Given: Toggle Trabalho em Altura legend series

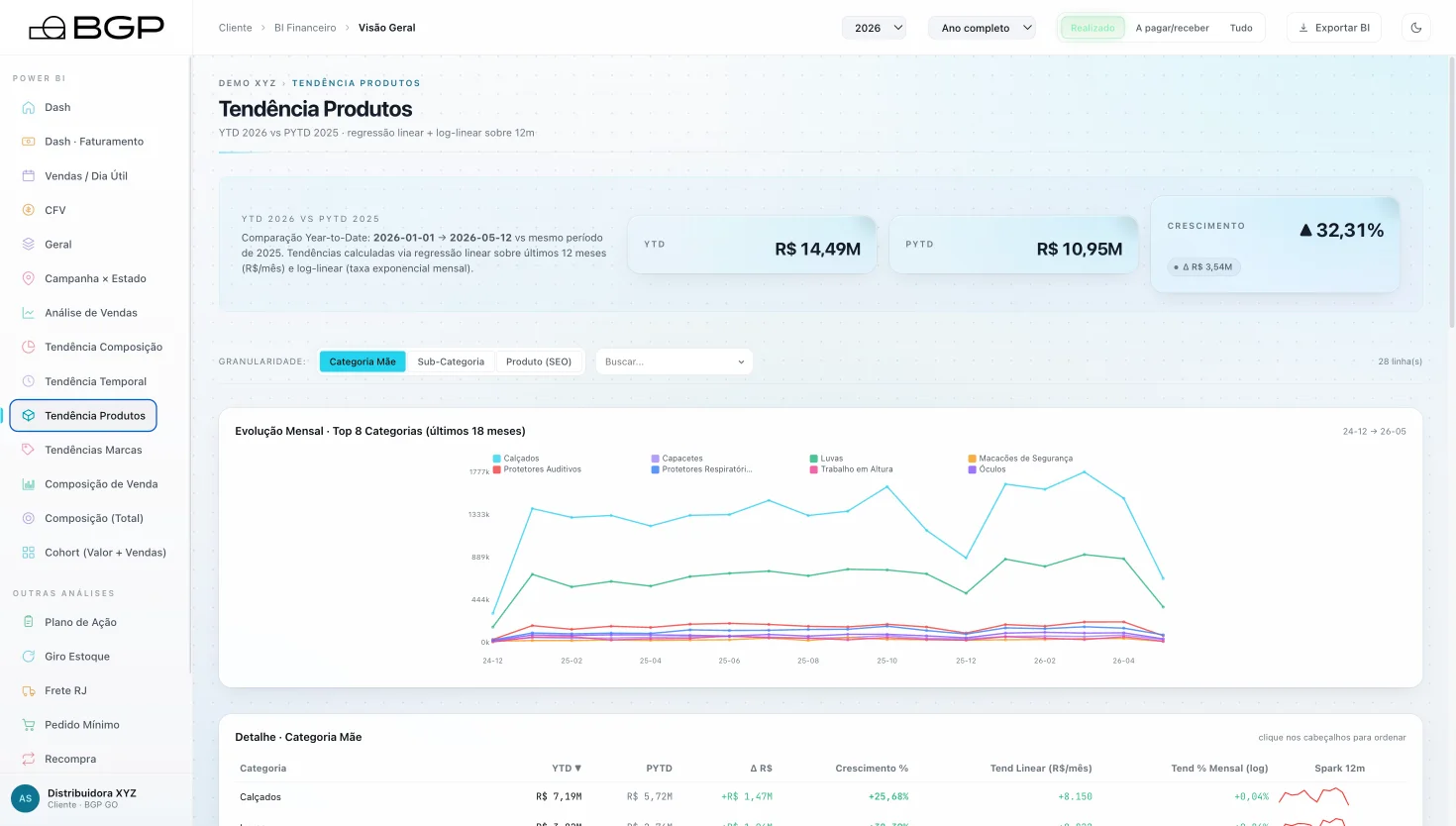Looking at the screenshot, I should tap(852, 469).
